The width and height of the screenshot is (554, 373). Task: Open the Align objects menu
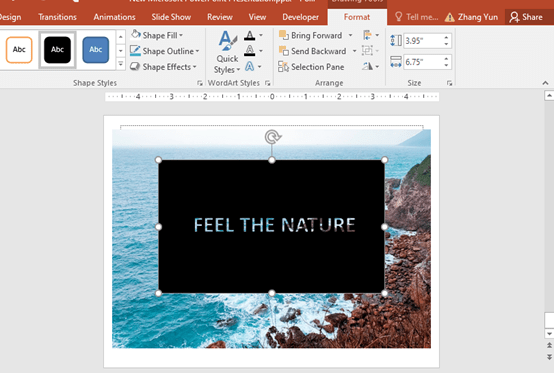371,35
